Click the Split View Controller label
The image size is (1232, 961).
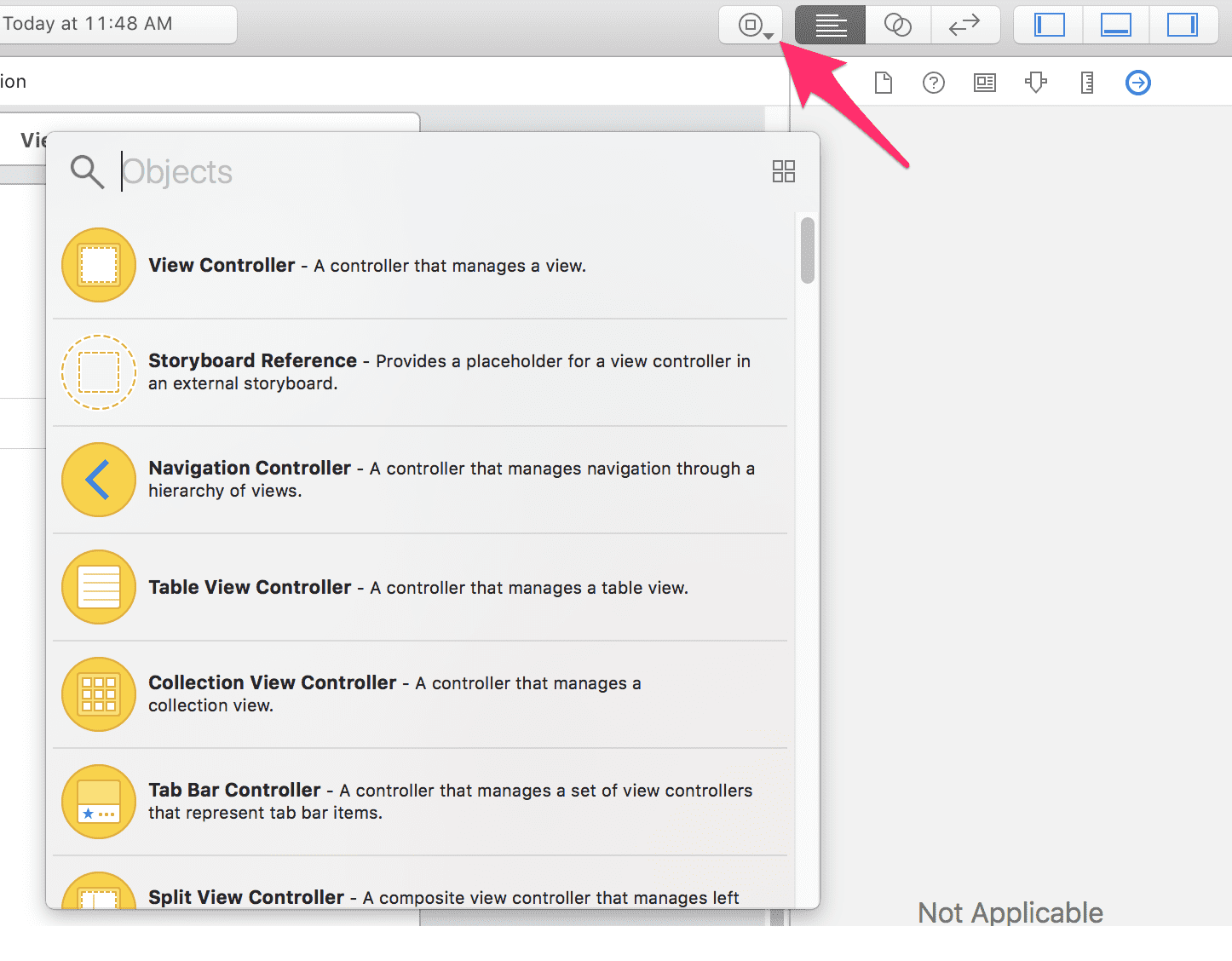pos(246,898)
